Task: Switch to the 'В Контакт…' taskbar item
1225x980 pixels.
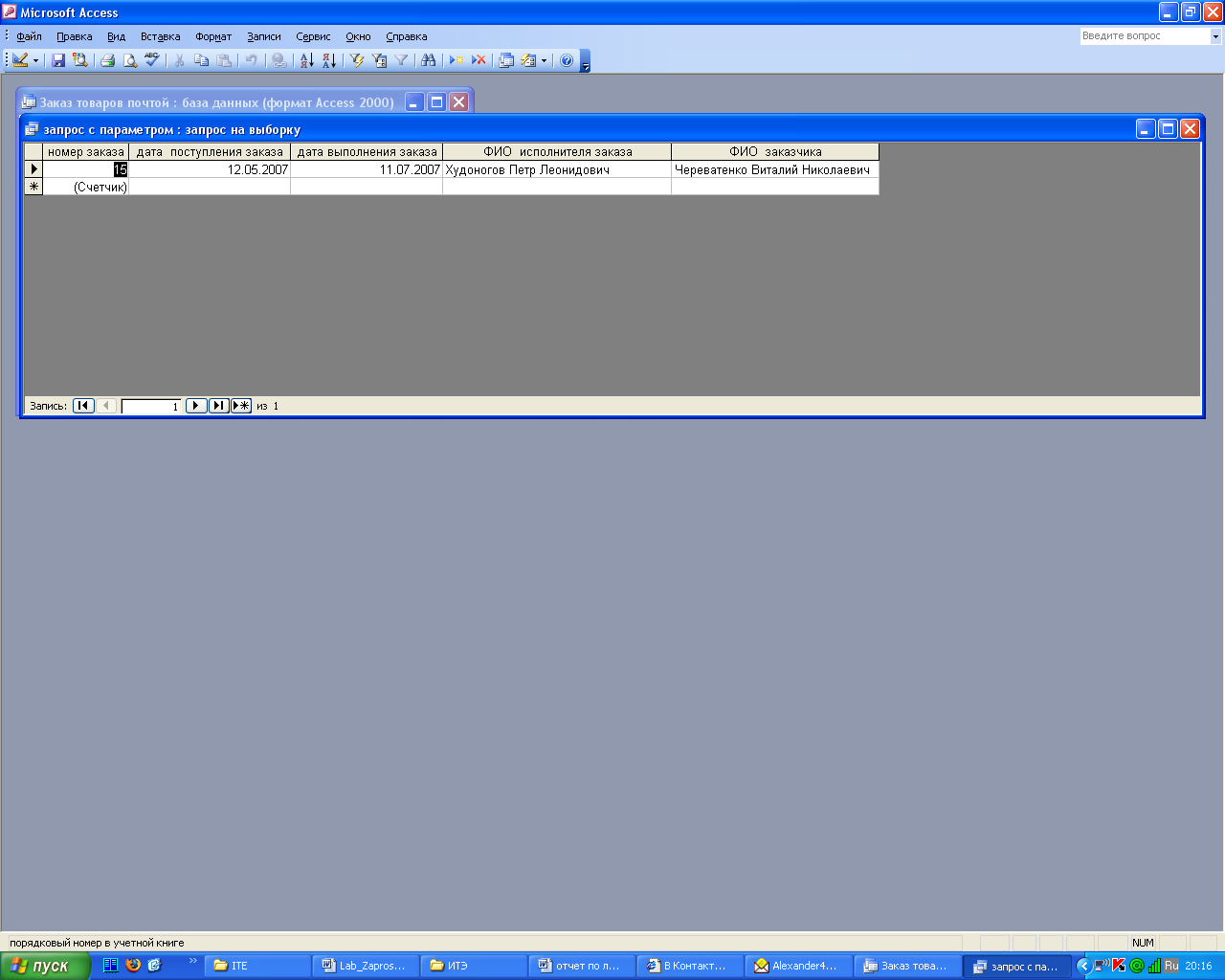Action: coord(689,966)
